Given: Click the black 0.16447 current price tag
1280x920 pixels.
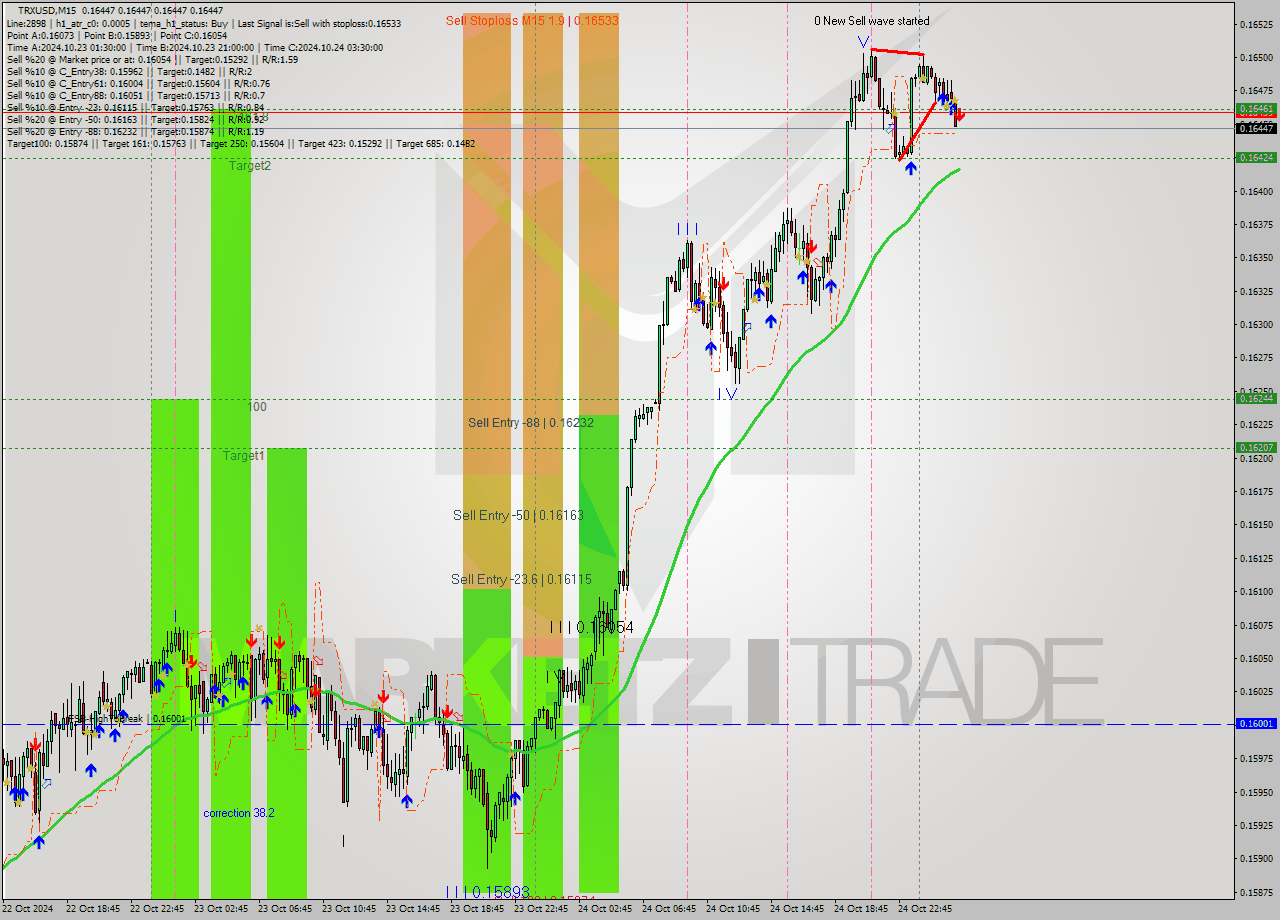Looking at the screenshot, I should [x=1256, y=128].
